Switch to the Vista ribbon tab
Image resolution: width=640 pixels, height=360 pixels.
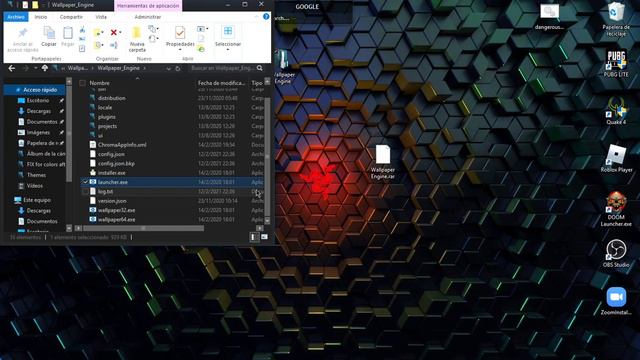[x=101, y=17]
